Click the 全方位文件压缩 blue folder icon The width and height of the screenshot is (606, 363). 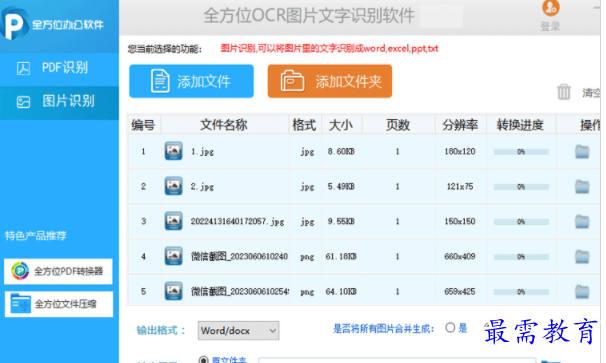coord(20,303)
